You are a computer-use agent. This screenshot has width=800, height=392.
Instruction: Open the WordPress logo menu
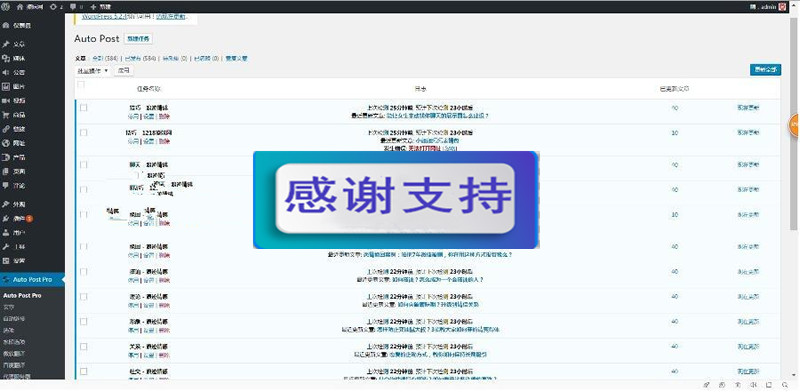tap(6, 7)
